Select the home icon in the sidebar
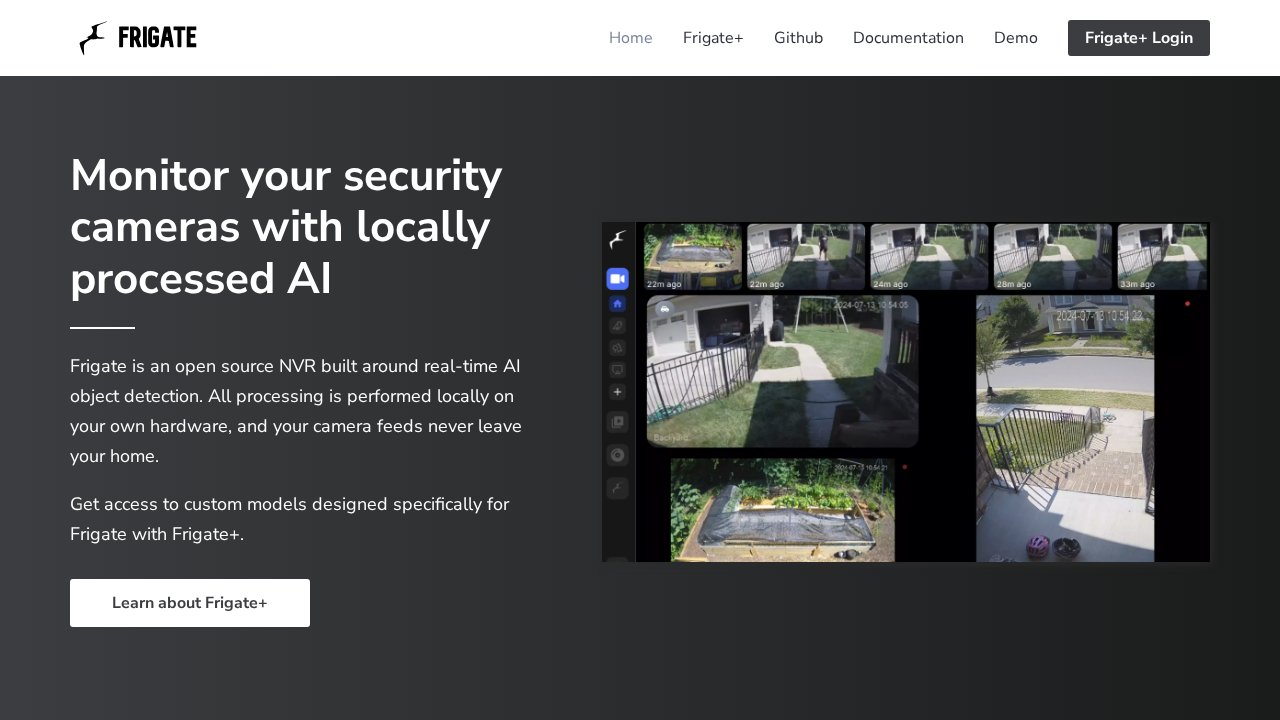This screenshot has height=720, width=1280. point(617,303)
